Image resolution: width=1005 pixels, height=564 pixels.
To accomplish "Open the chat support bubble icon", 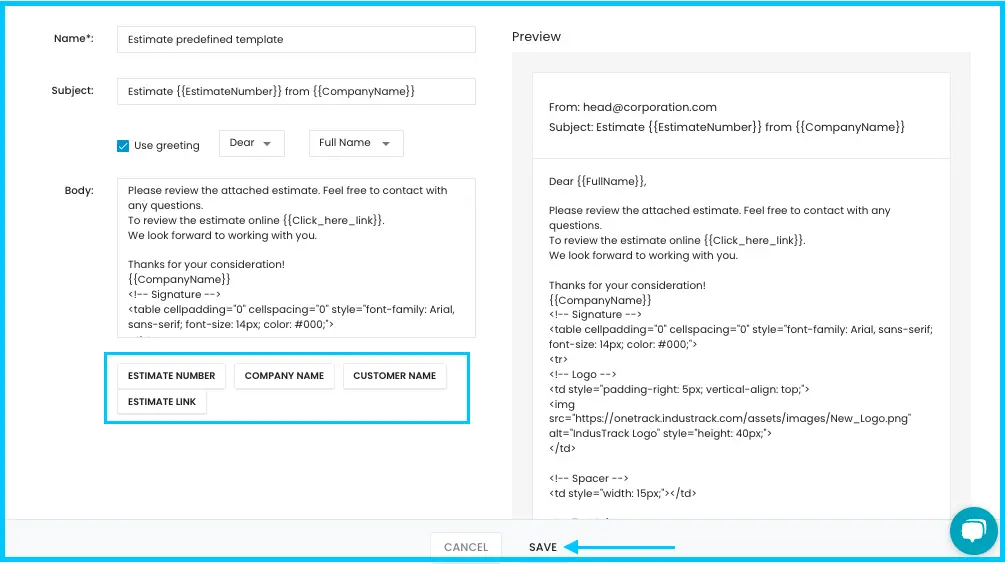I will (x=973, y=531).
